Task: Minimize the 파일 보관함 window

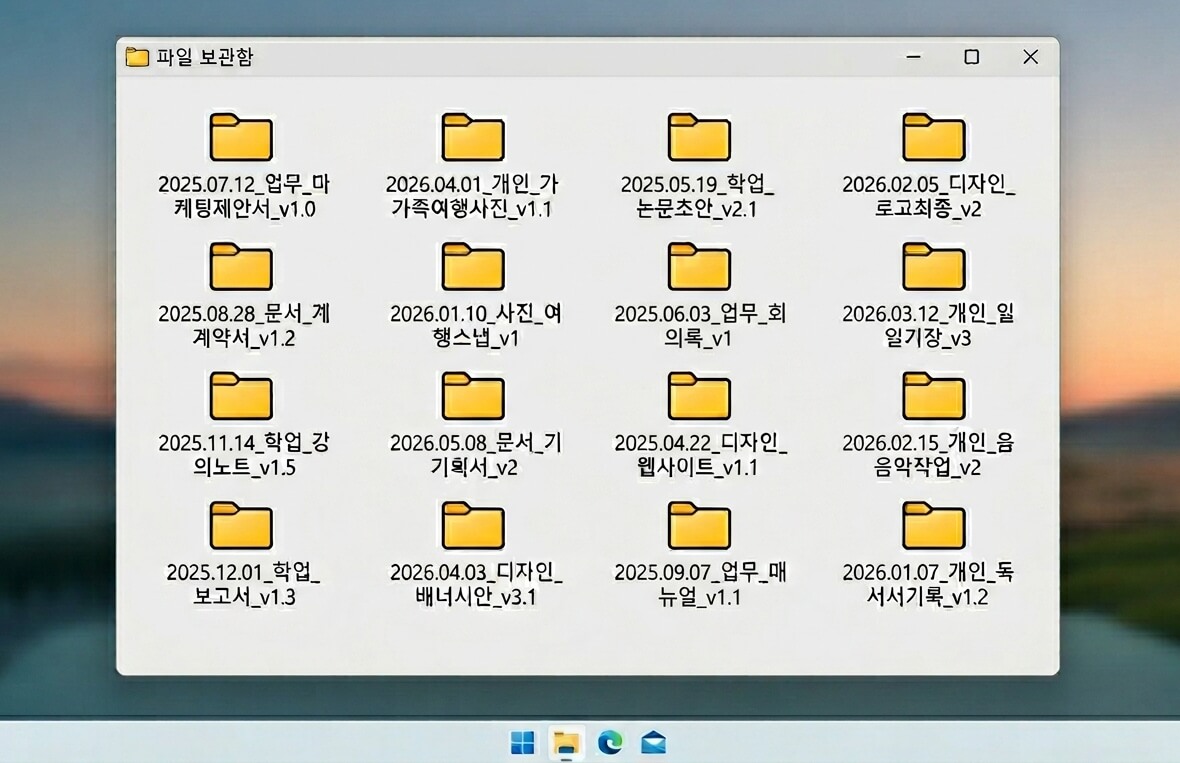Action: tap(914, 57)
